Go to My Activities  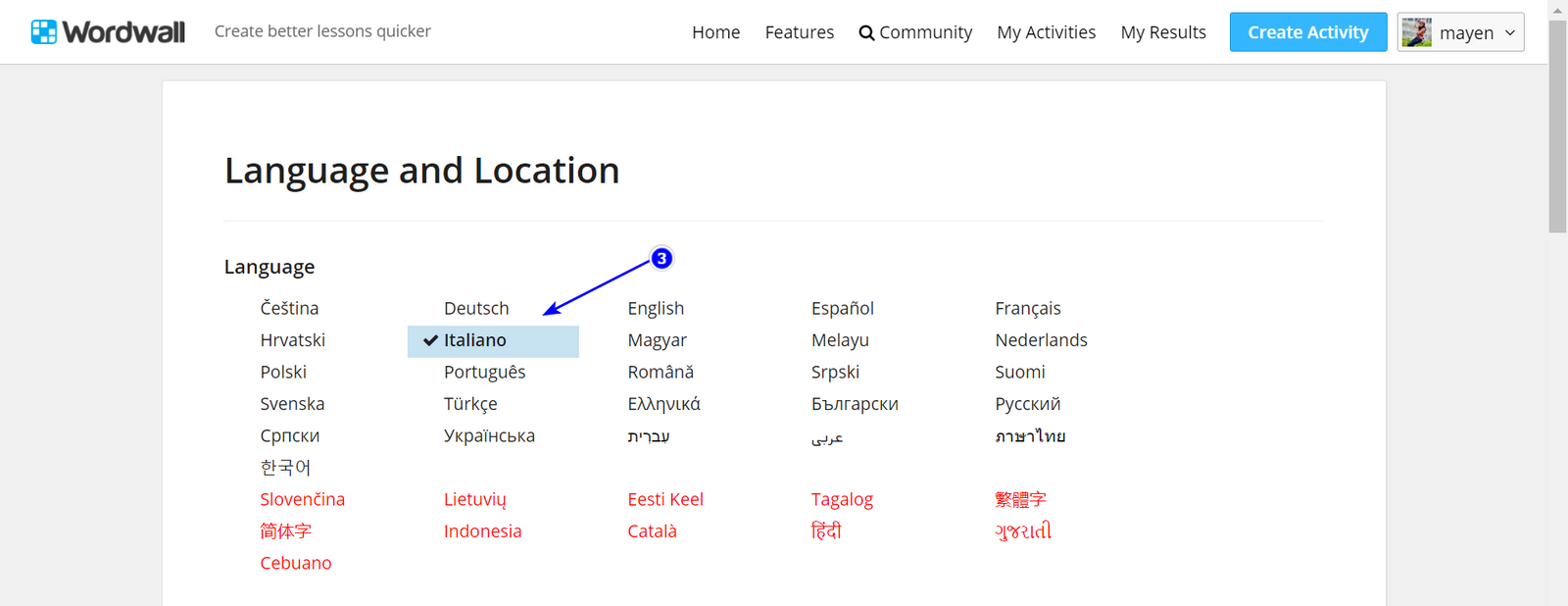[1047, 32]
